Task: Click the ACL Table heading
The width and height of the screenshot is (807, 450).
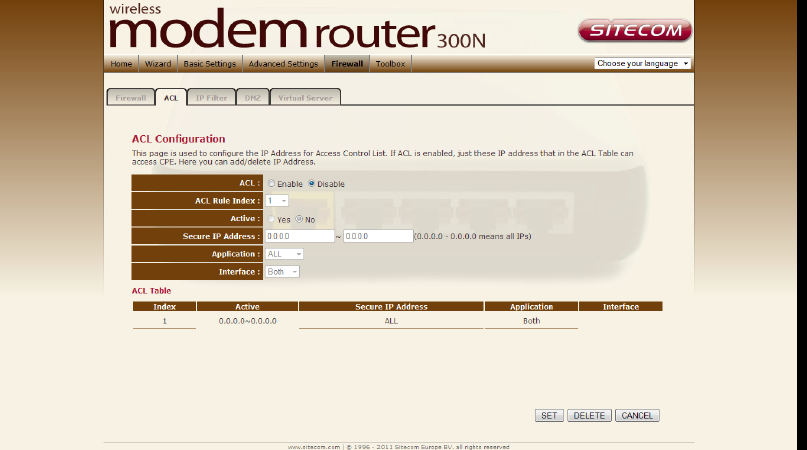Action: [x=151, y=291]
